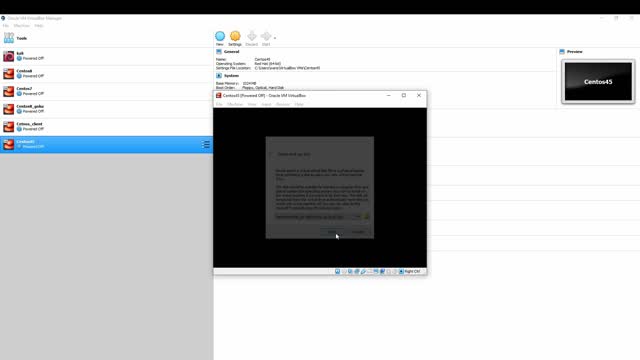
Task: Click the USB devices status bar icon
Action: [x=363, y=271]
